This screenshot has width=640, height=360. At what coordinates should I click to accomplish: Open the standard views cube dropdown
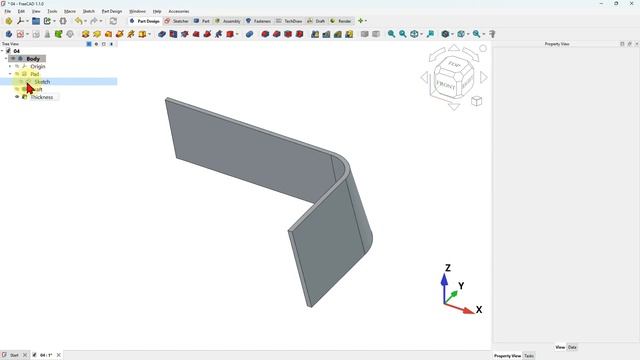pyautogui.click(x=468, y=34)
